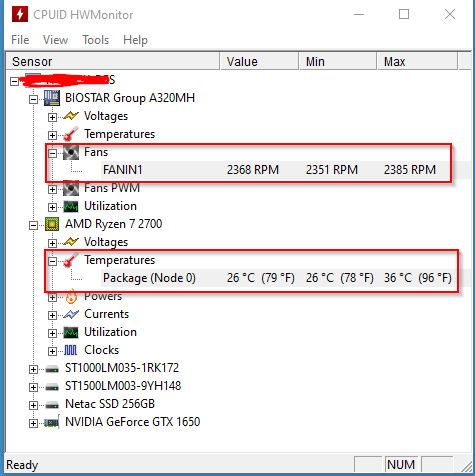Viewport: 475px width, 476px height.
Task: Click the AMD Ryzen CPU icon
Action: coord(52,224)
